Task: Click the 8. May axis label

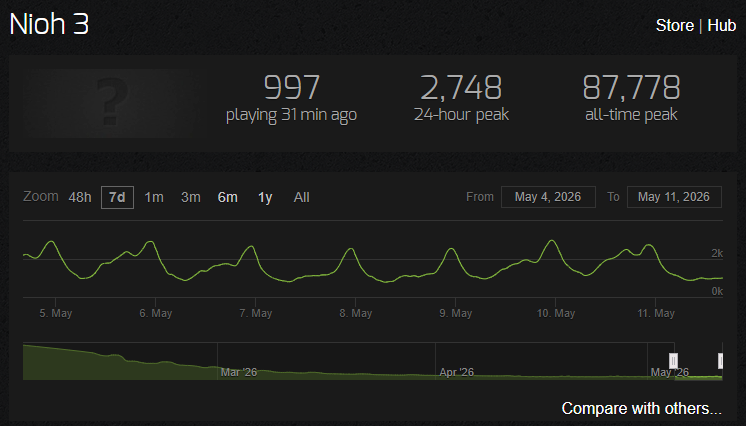Action: coord(355,313)
